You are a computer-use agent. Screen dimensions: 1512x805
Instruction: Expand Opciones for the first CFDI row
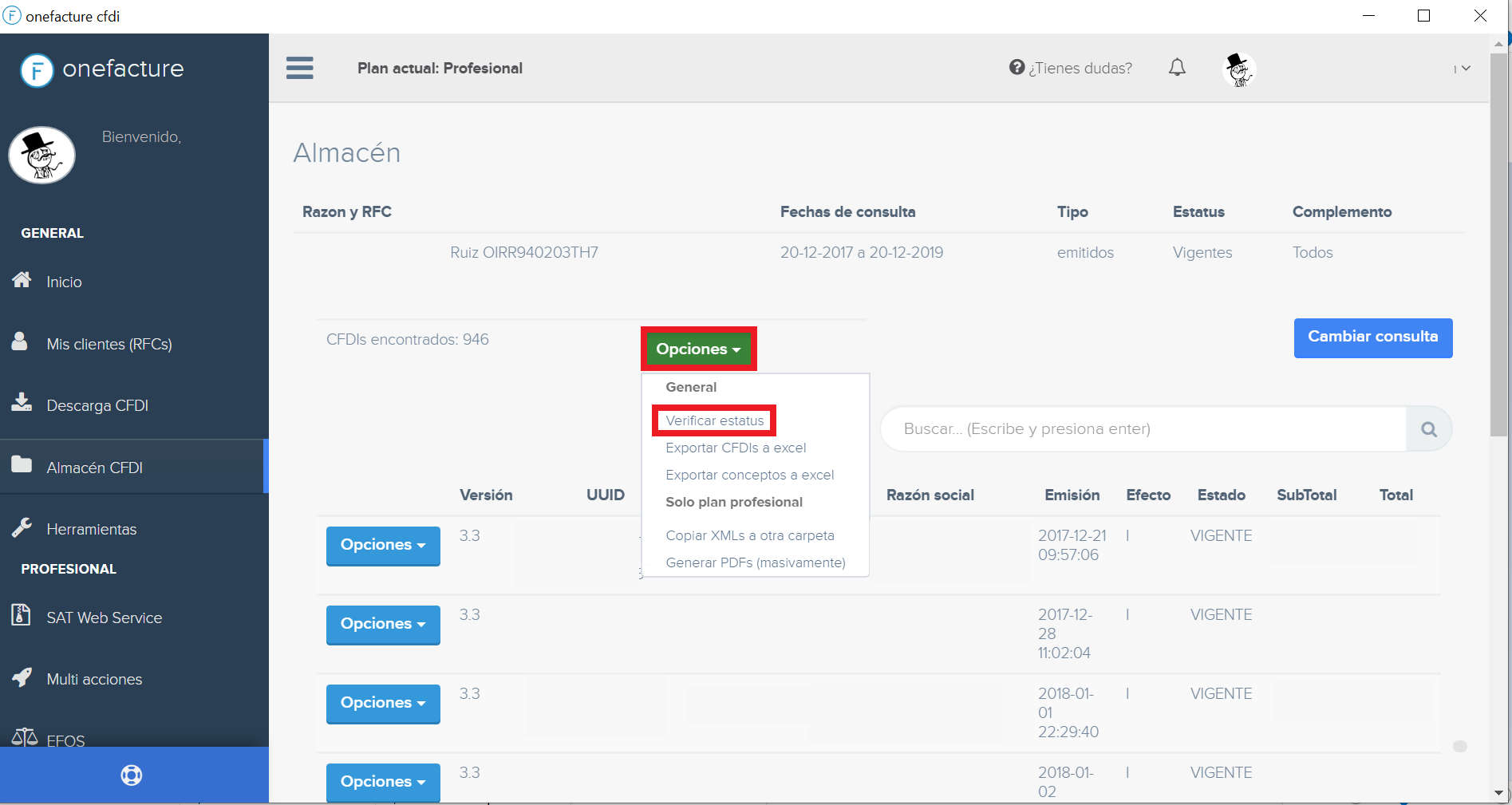tap(383, 546)
